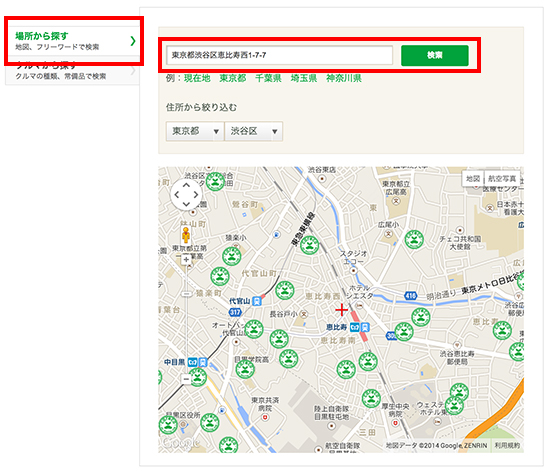Click the 埼玉県 example link
Viewport: 550px width, 472px height.
304,78
